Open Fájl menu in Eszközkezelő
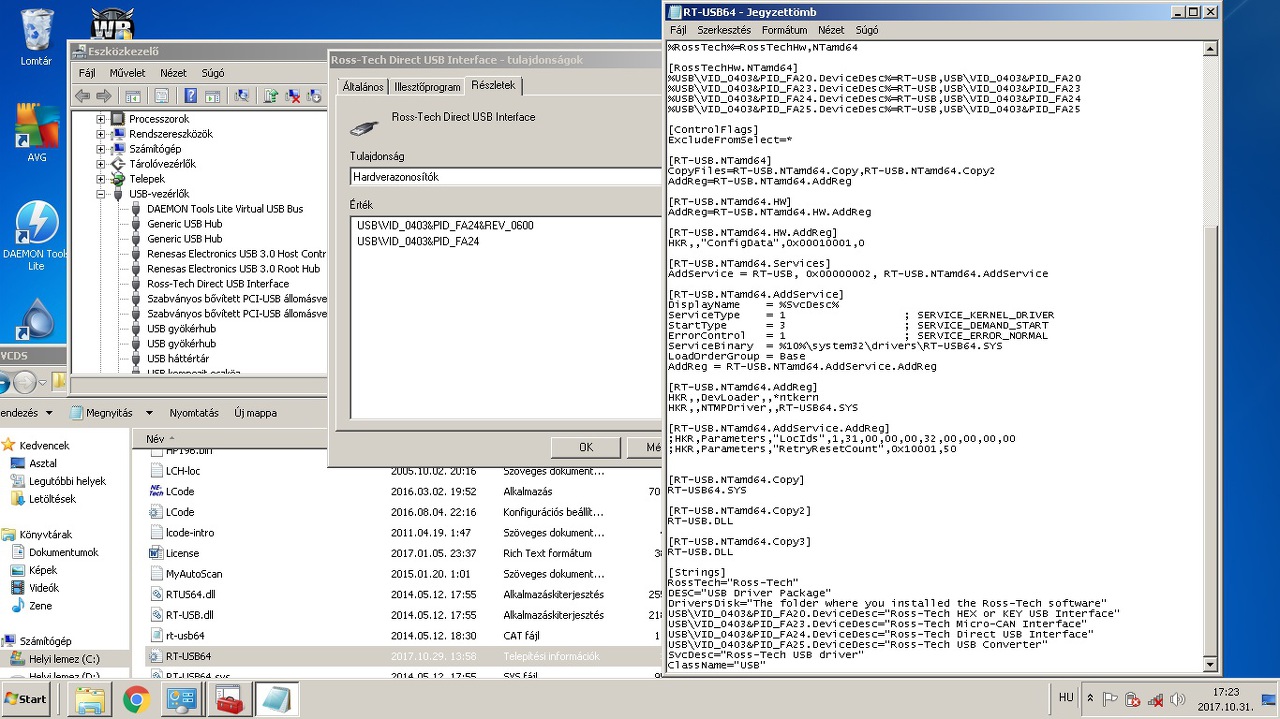The image size is (1280, 719). point(87,73)
